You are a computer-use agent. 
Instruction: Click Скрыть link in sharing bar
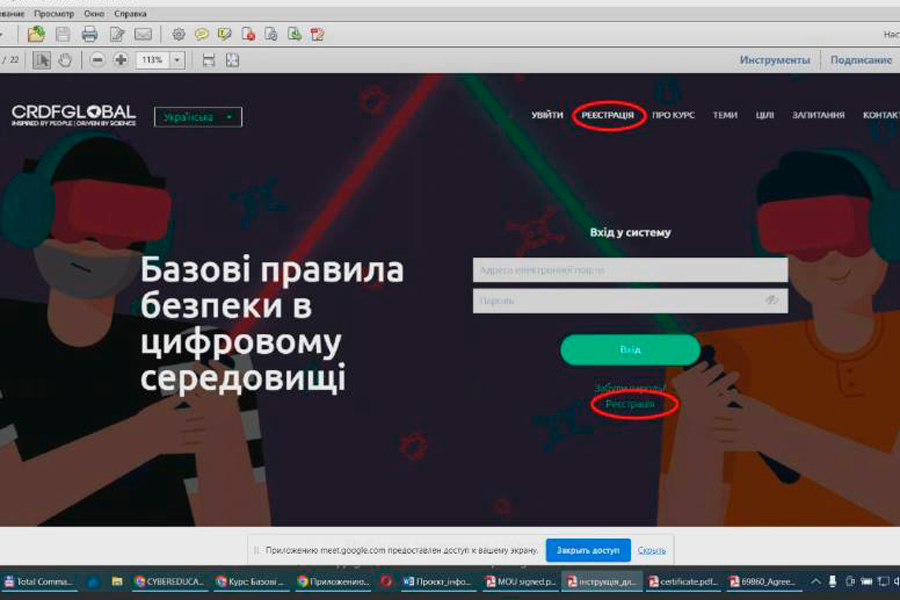point(651,550)
